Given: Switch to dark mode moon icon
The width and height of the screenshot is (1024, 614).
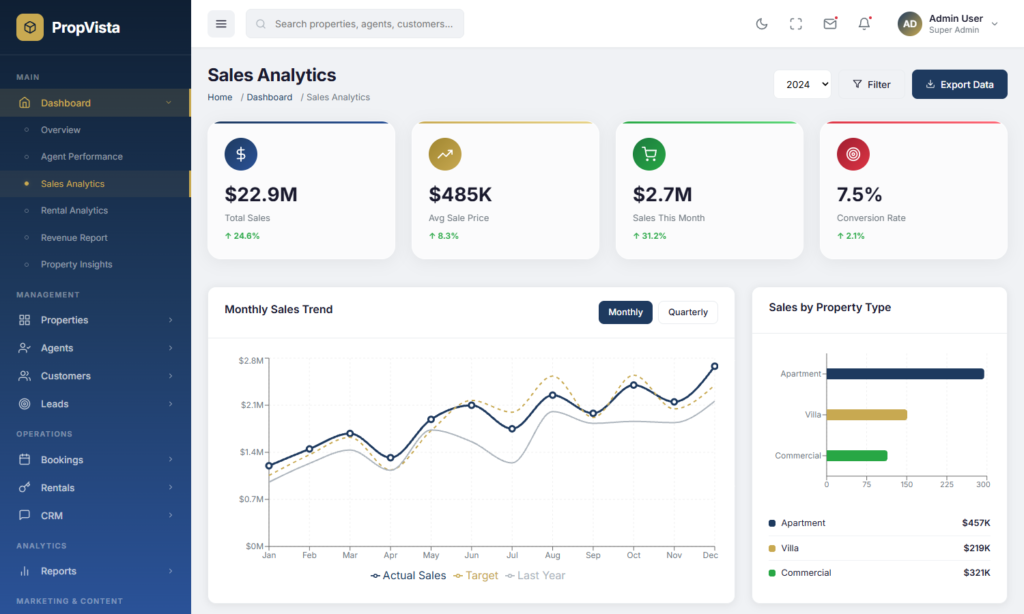Looking at the screenshot, I should (761, 24).
